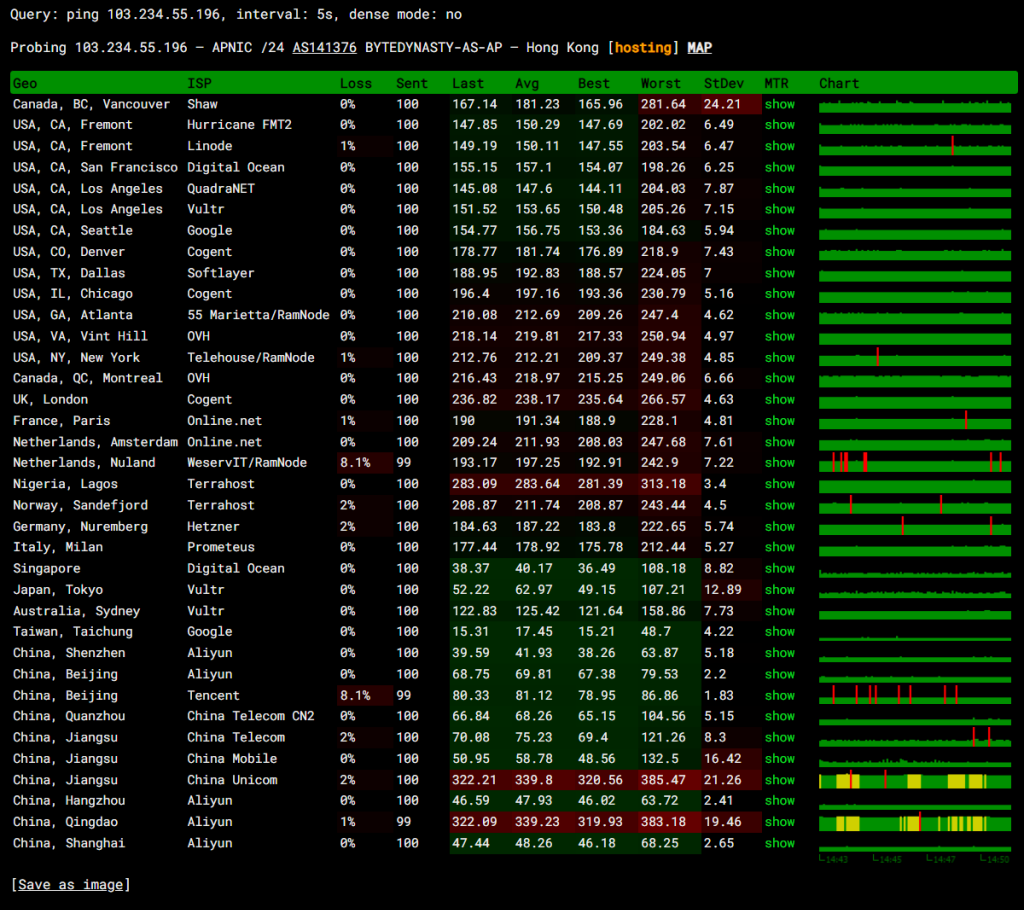Show MTR for Nuland WeservIT/RamNode
Viewport: 1024px width, 910px height.
(x=780, y=463)
